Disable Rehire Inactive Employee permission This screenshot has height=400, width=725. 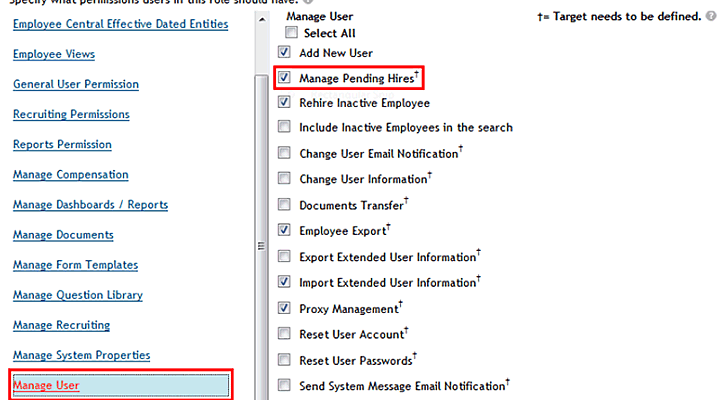(285, 102)
